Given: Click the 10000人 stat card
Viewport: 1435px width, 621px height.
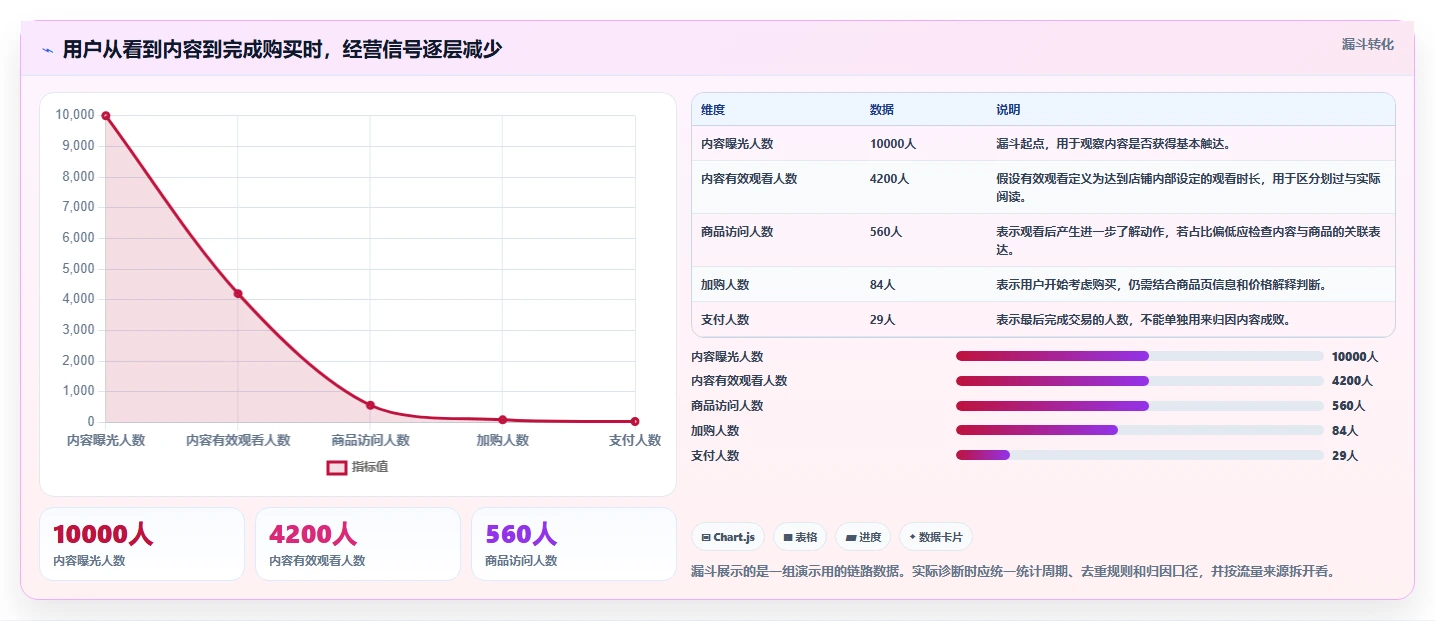Looking at the screenshot, I should pyautogui.click(x=142, y=544).
